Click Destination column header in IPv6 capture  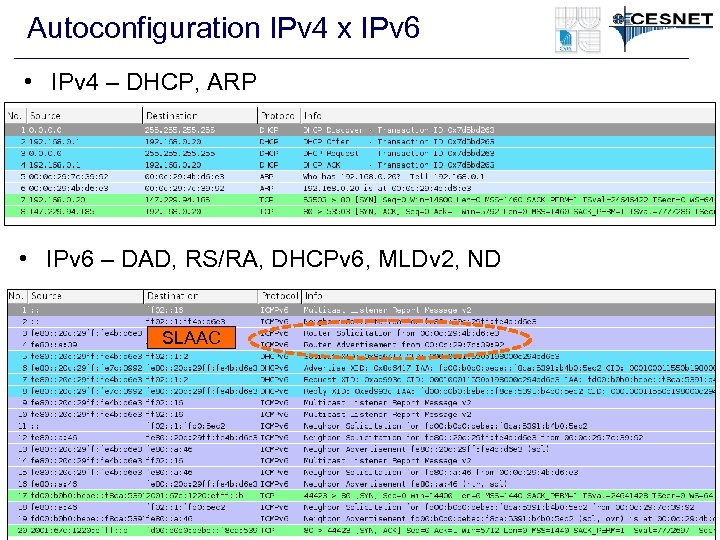coord(201,296)
